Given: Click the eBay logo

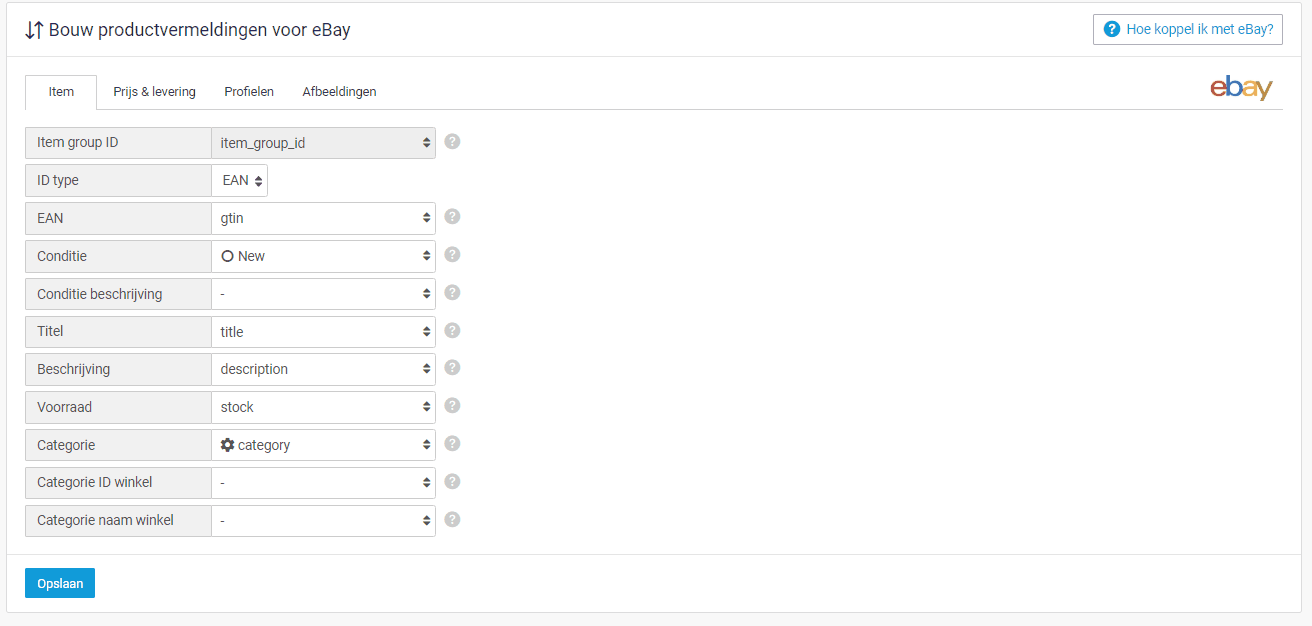Looking at the screenshot, I should [1240, 88].
